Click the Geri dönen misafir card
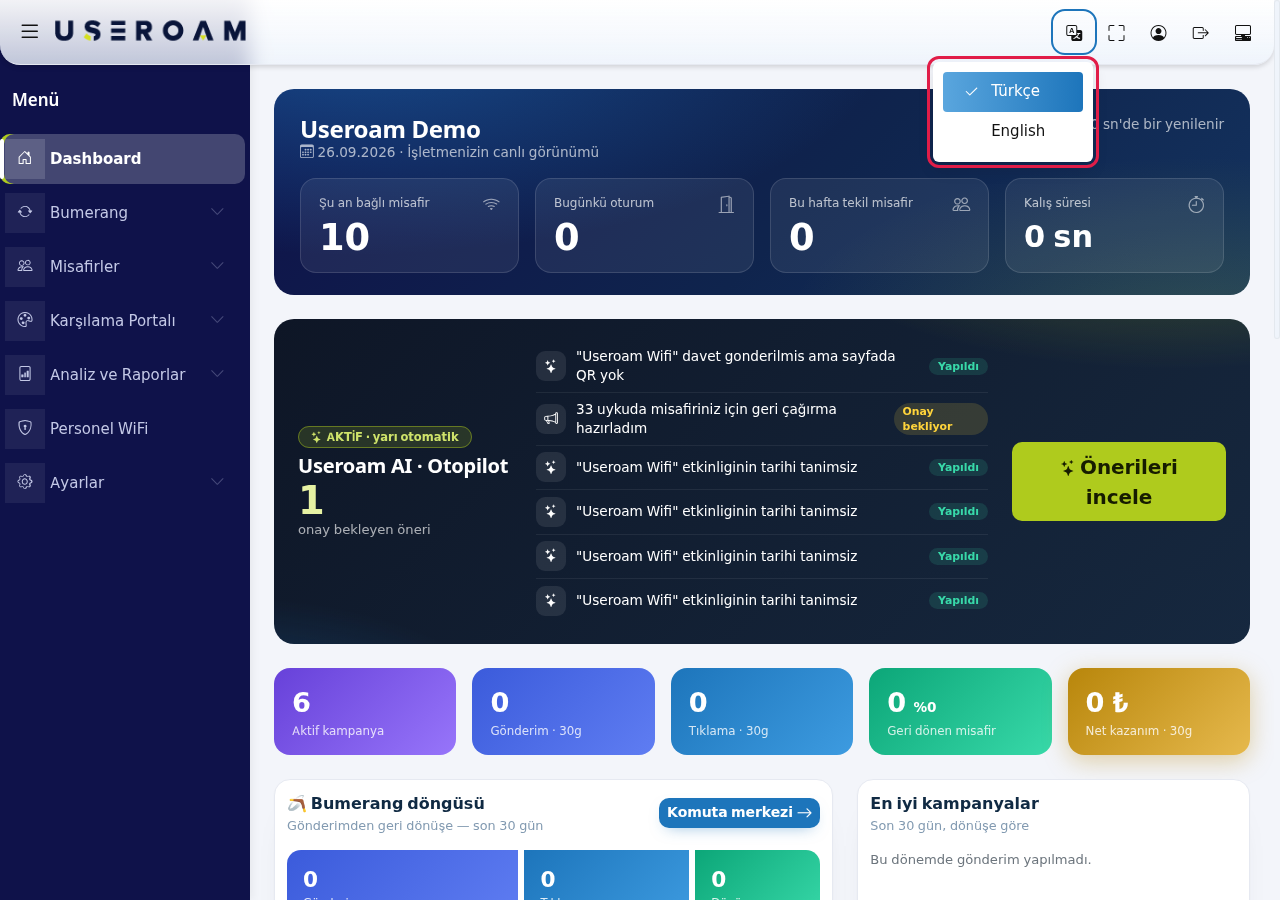Screen dimensions: 1280x900 click(960, 711)
